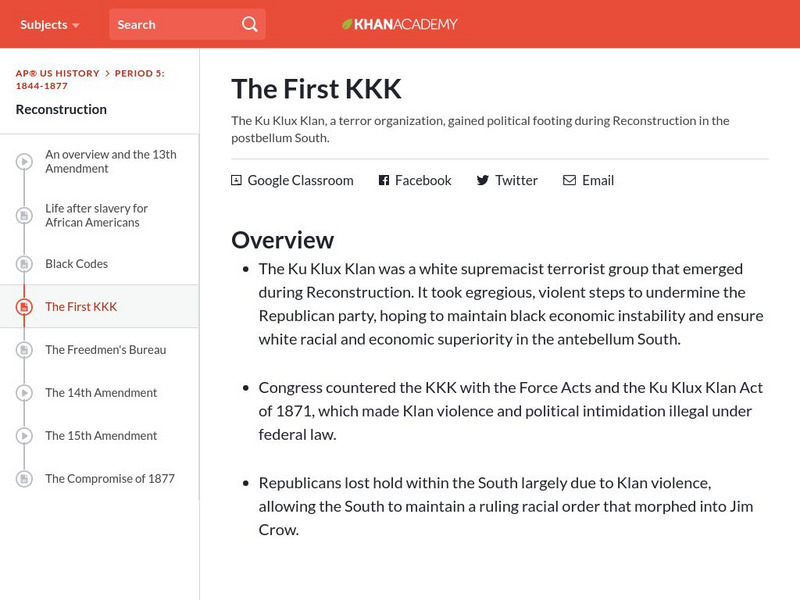The height and width of the screenshot is (600, 800).
Task: Click video icon beside The 15th Amendment
Action: (24, 436)
